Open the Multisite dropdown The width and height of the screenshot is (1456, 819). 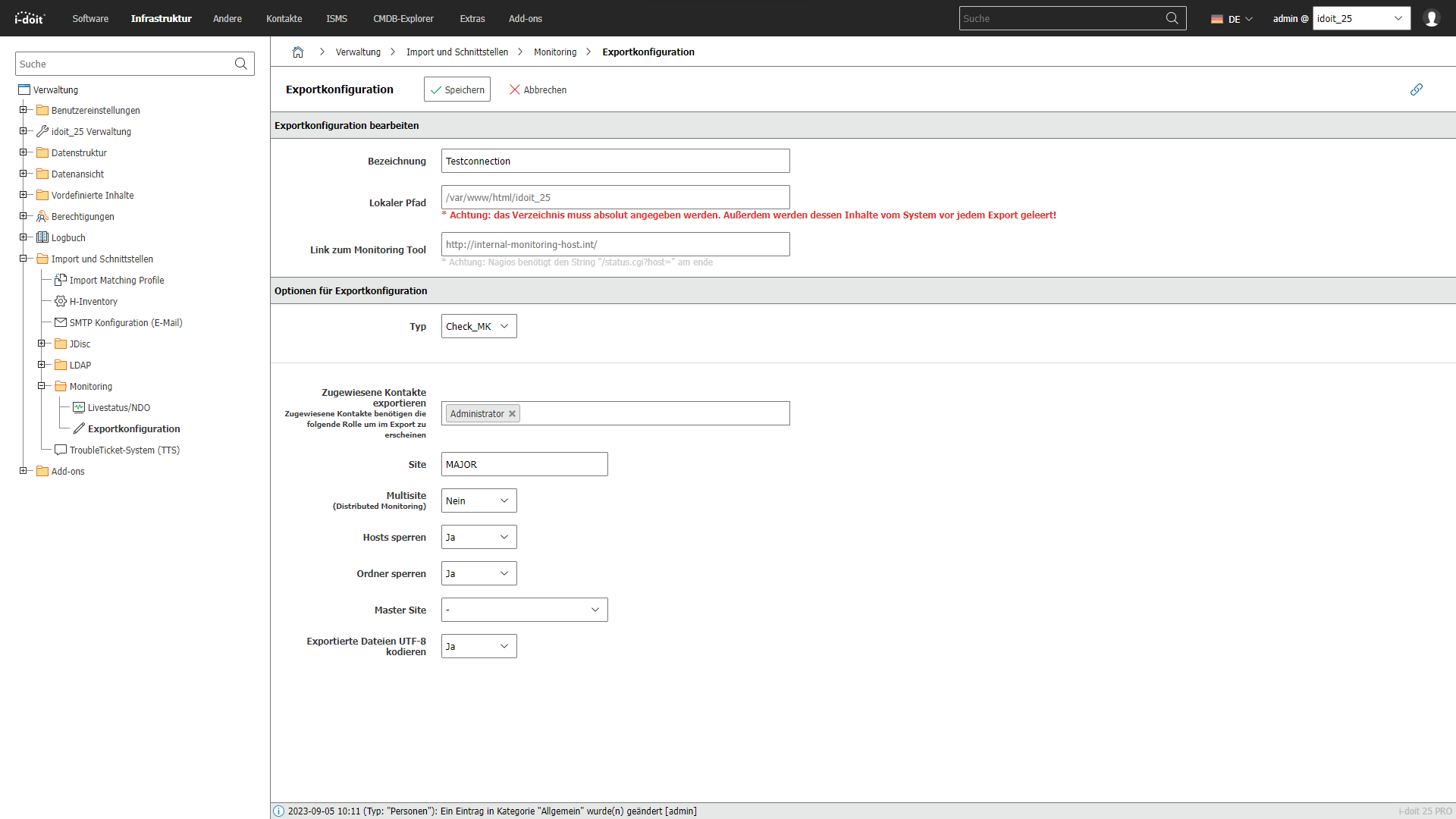click(479, 501)
